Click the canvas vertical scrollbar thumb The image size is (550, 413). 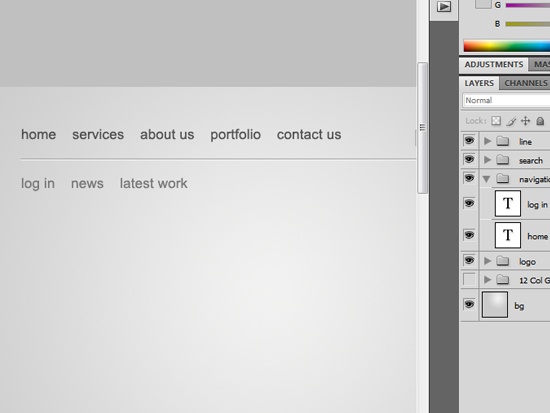[422, 128]
